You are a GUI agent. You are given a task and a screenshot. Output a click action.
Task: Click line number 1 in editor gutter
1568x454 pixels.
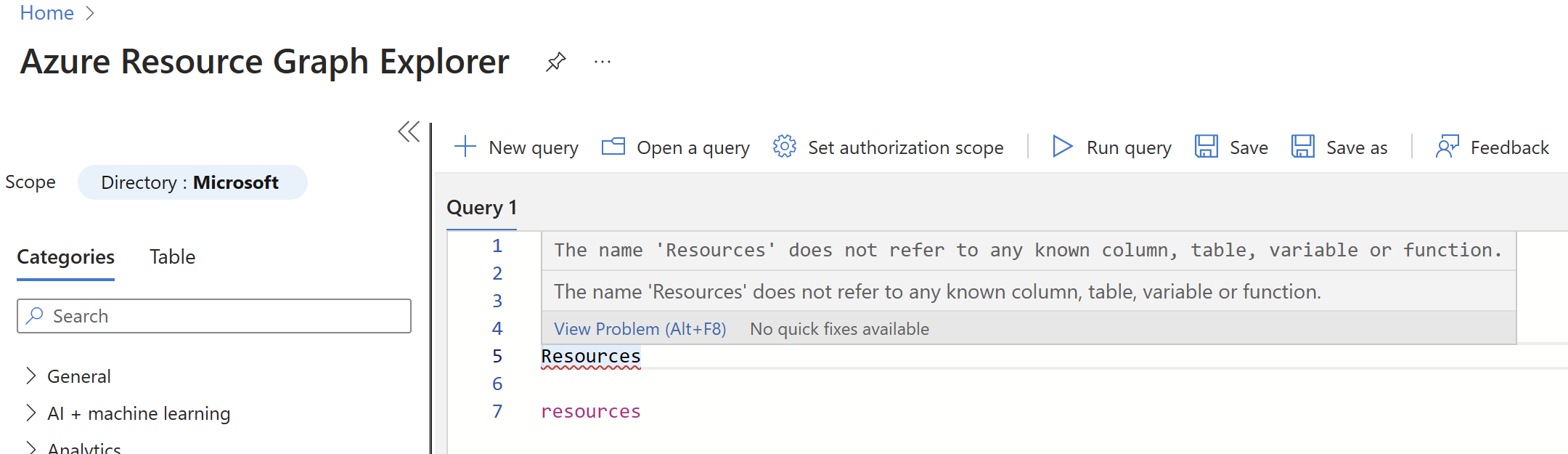click(x=497, y=246)
